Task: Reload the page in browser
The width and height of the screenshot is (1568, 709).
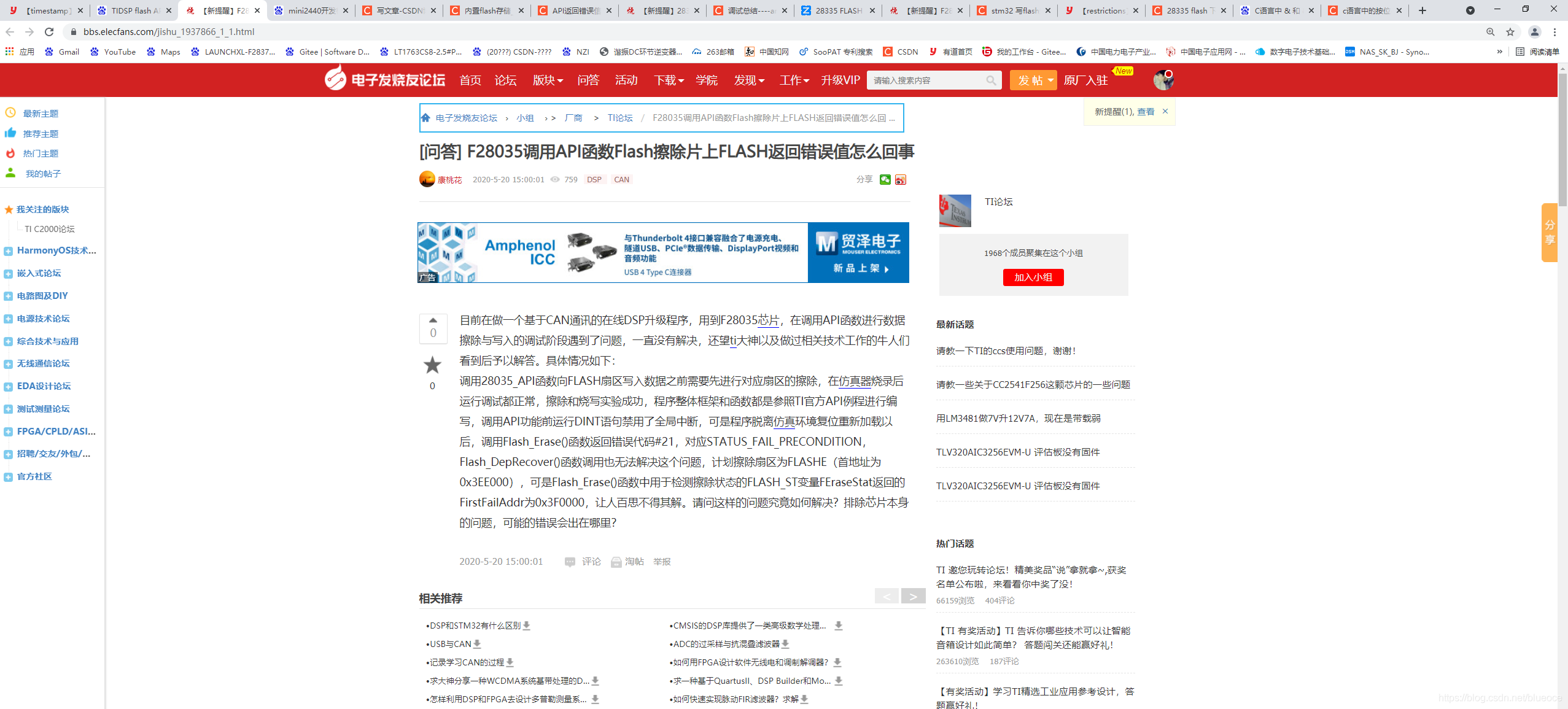Action: click(50, 32)
